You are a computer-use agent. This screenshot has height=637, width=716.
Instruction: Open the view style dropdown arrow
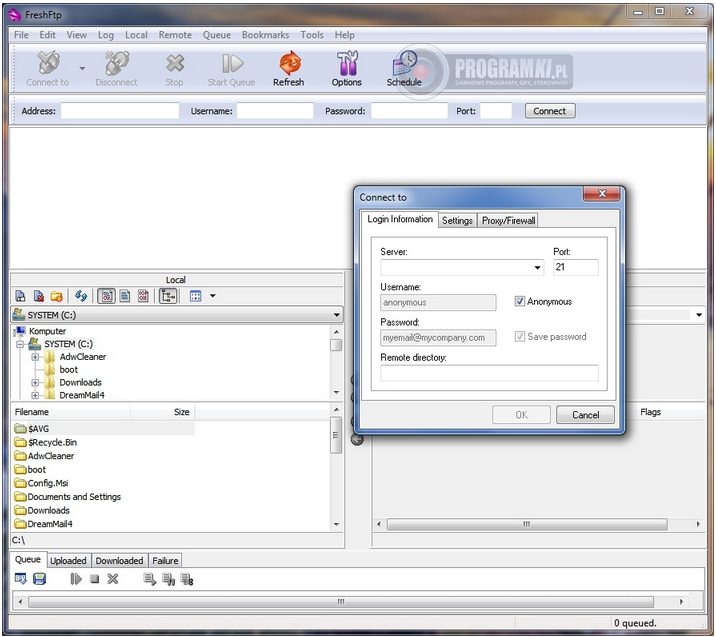212,296
